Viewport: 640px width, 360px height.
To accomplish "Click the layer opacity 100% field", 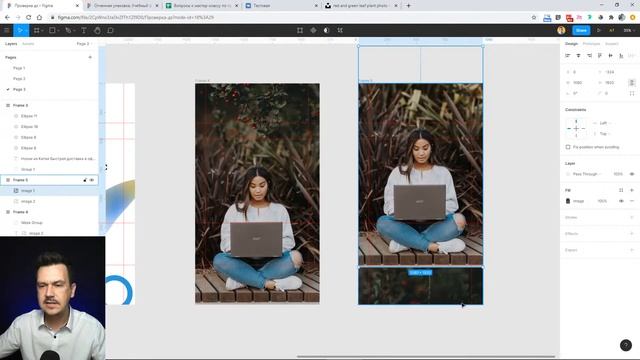I will tap(618, 174).
